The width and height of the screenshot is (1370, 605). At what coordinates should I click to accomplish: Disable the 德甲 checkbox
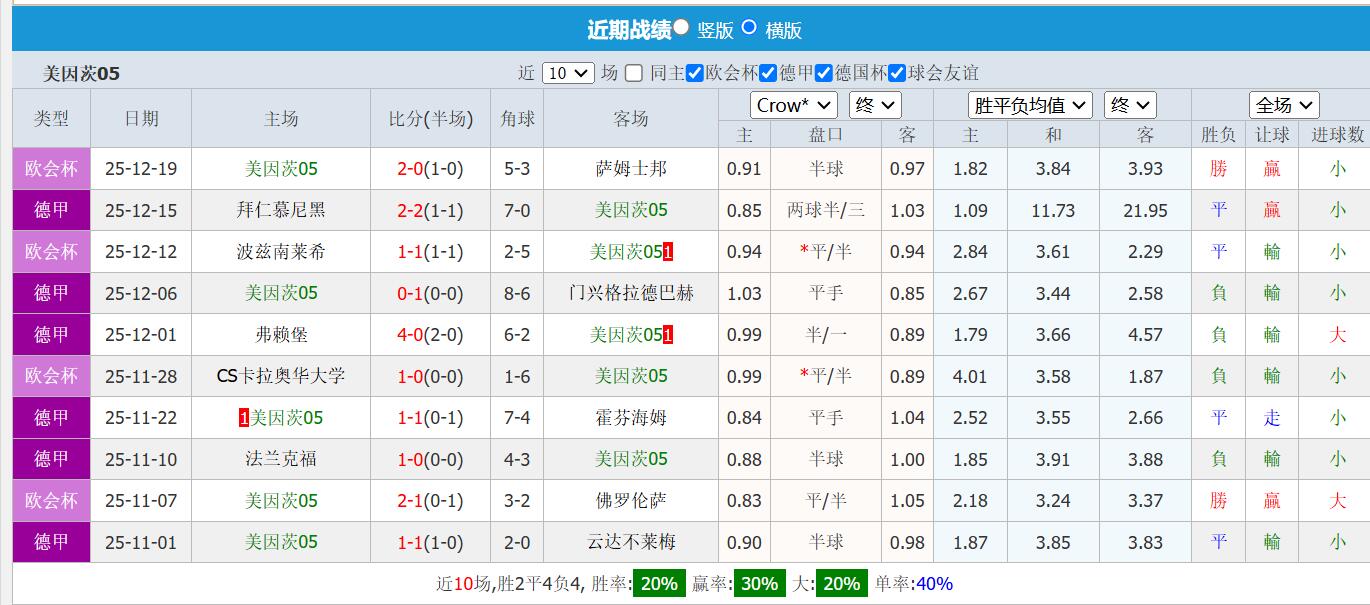coord(769,73)
